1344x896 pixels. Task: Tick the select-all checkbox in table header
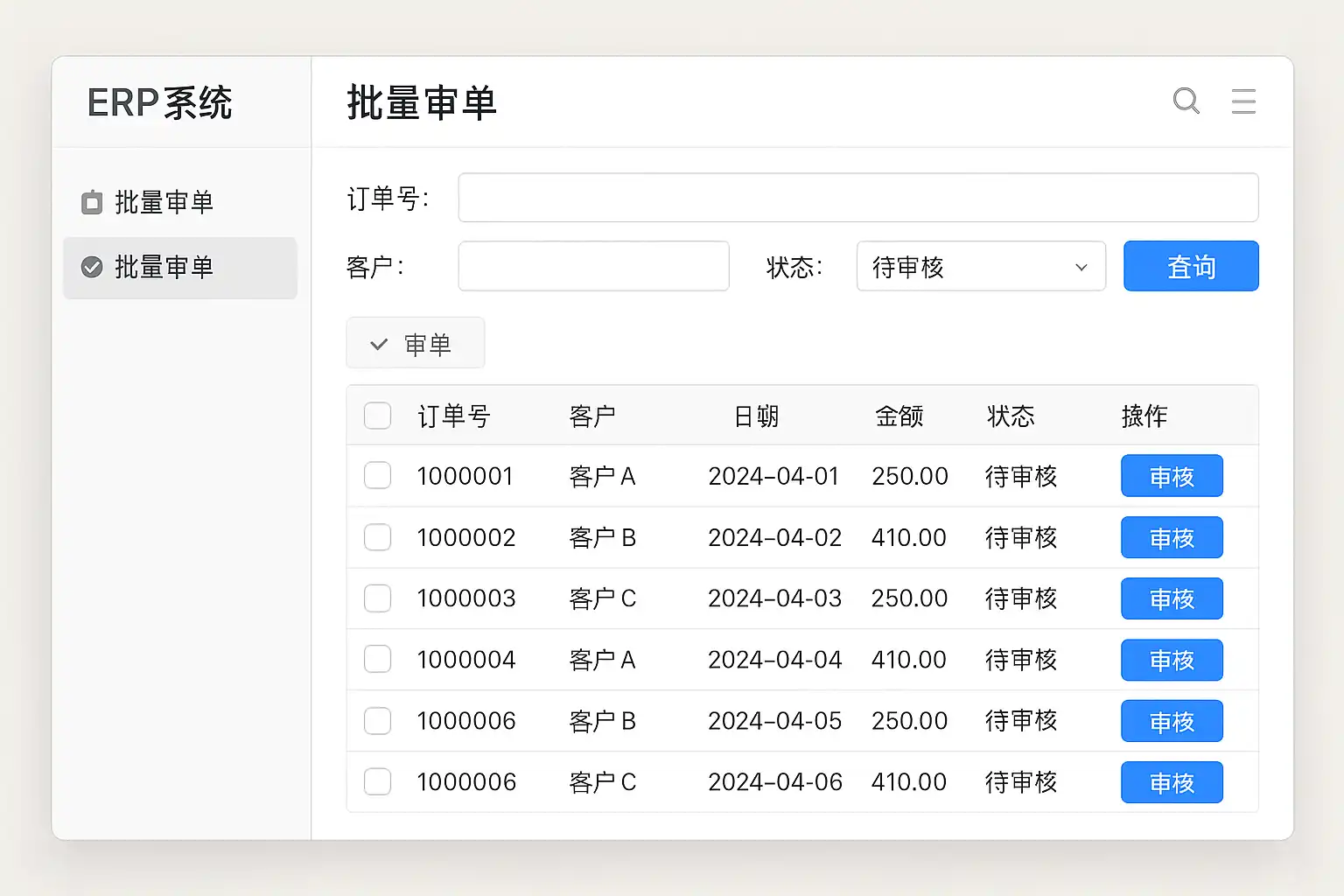click(377, 416)
